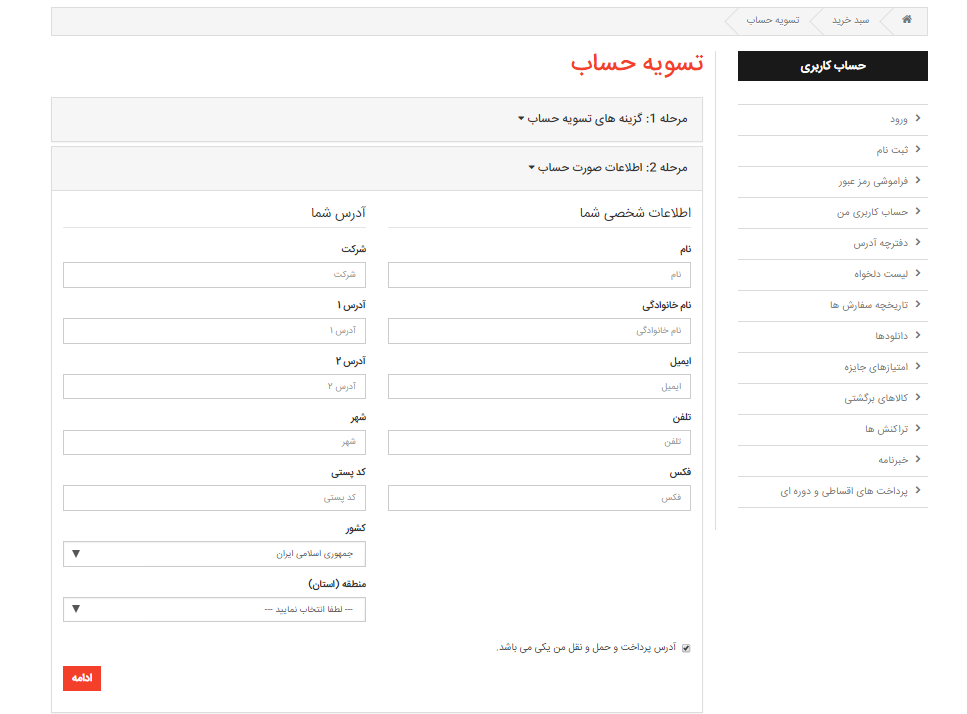Screen dimensions: 967x714
Task: Click the chevron icon beside خبرنامه
Action: [918, 460]
